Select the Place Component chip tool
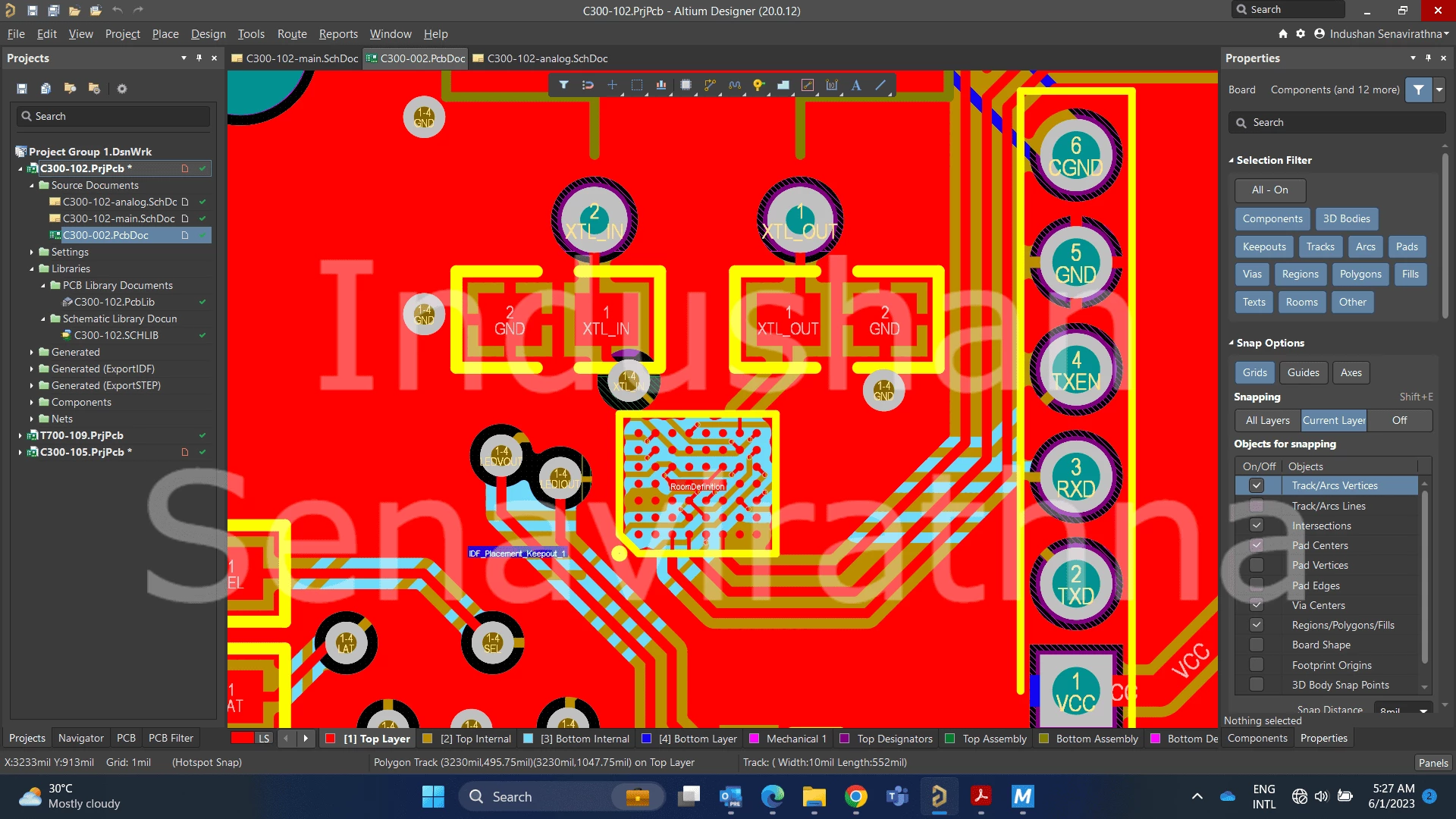This screenshot has height=819, width=1456. point(686,86)
